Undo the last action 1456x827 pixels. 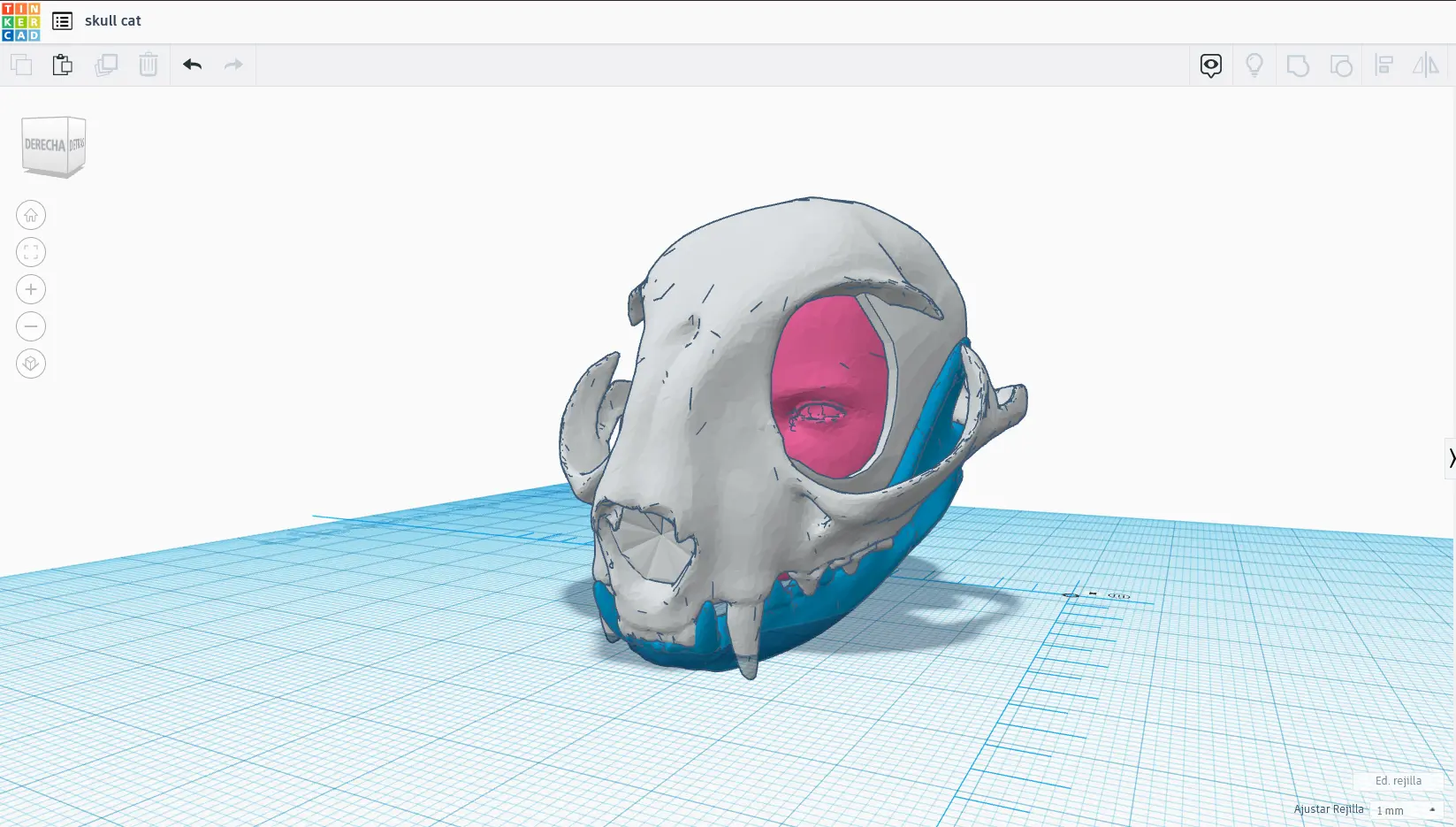pyautogui.click(x=192, y=65)
